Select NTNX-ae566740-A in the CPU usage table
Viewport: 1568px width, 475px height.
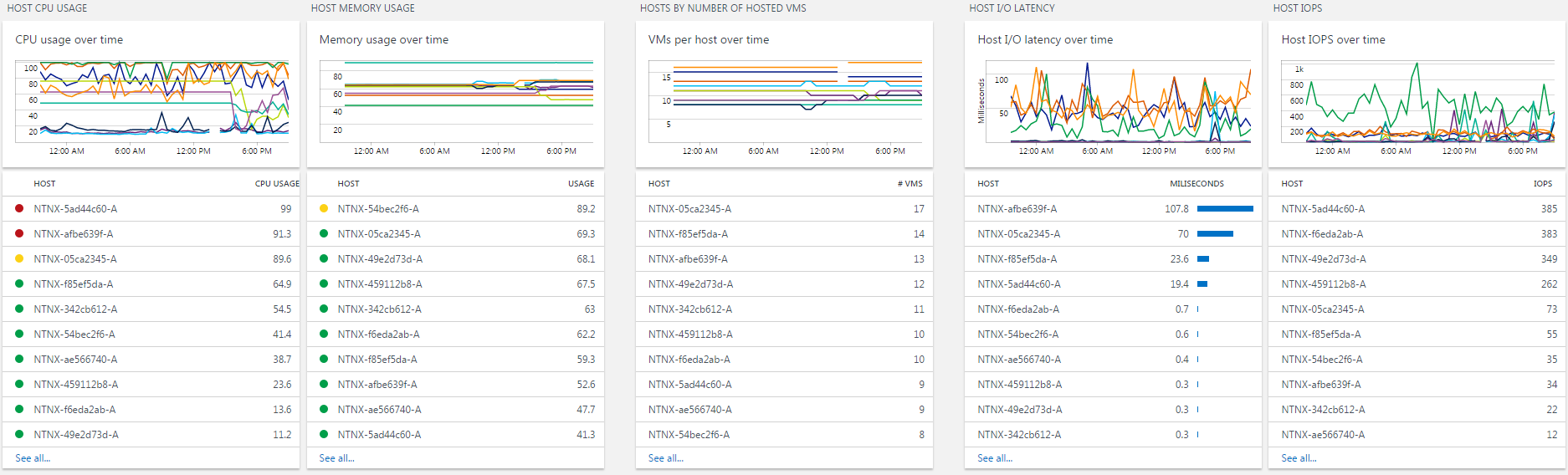pyautogui.click(x=75, y=360)
